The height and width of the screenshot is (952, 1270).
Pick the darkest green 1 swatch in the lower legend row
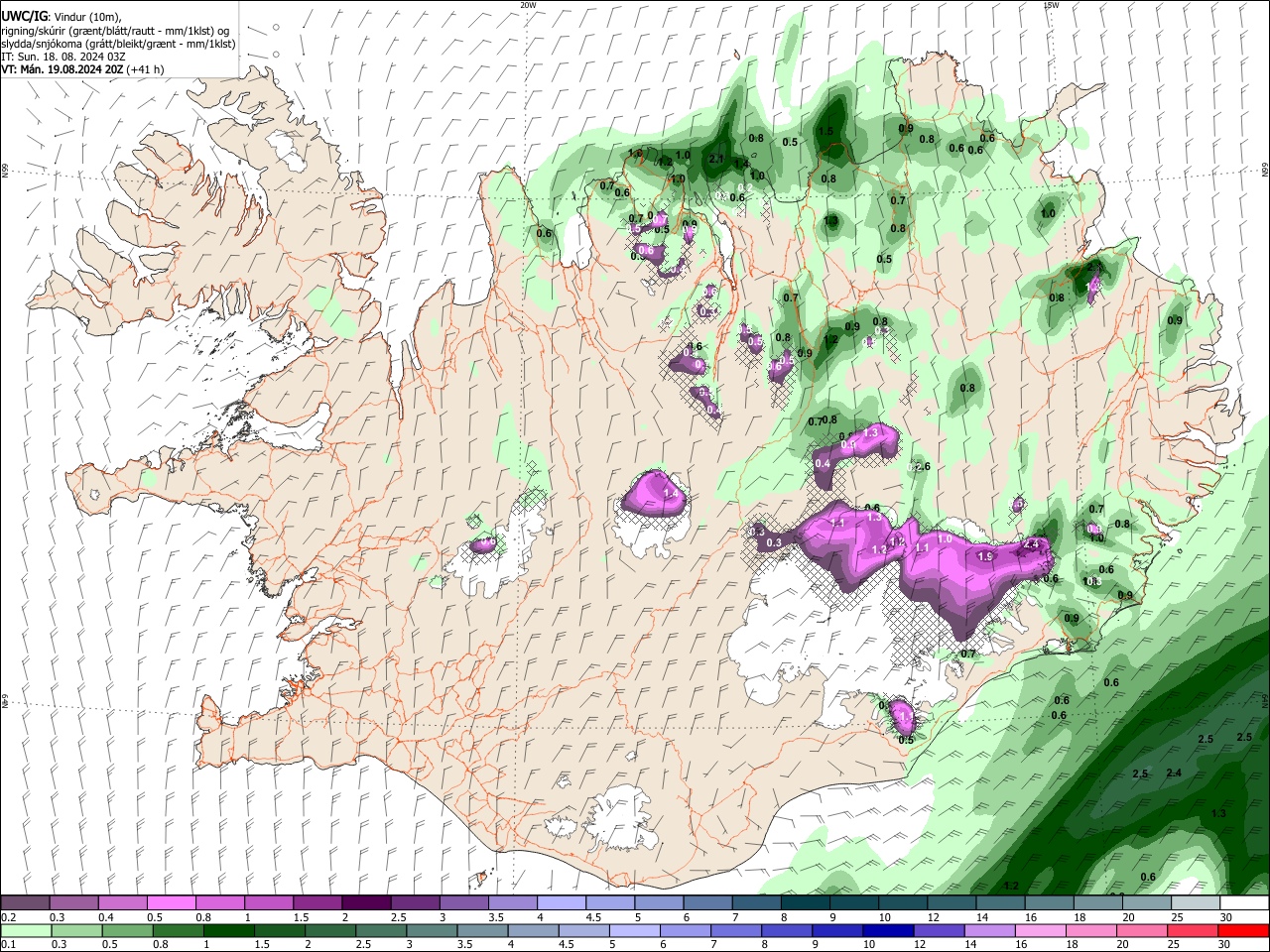[x=229, y=930]
